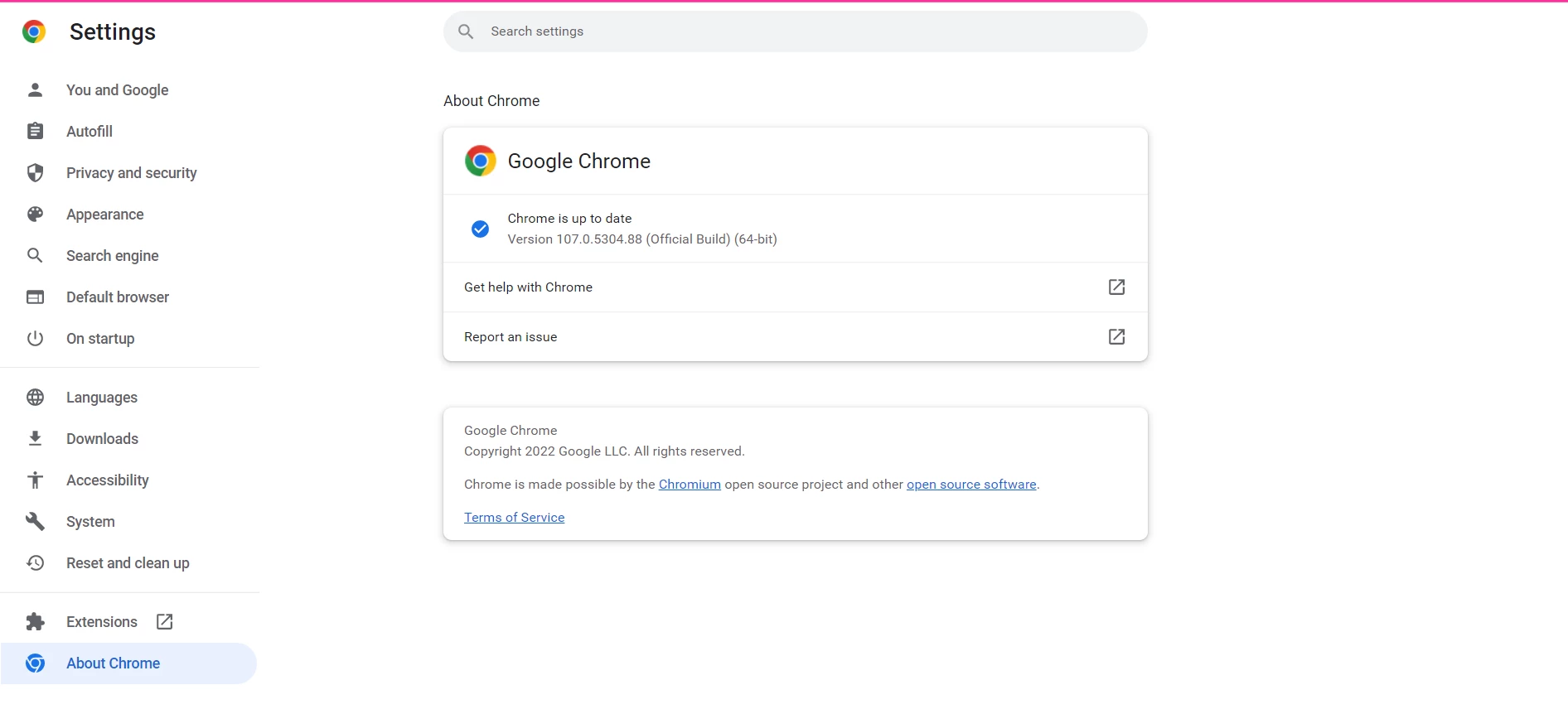The width and height of the screenshot is (1568, 714).
Task: Open the System settings section
Action: (x=129, y=521)
